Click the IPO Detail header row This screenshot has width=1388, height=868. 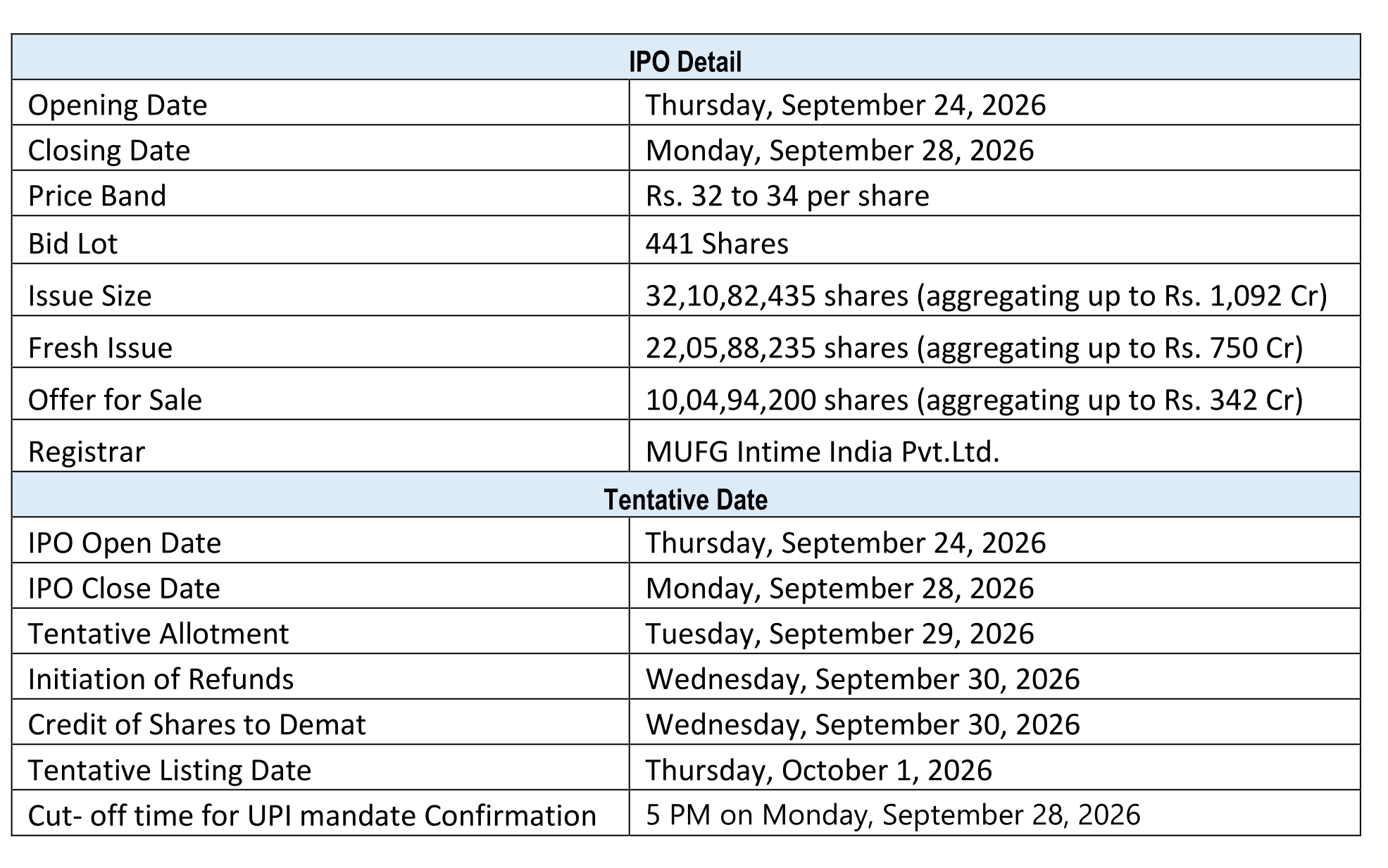(685, 57)
